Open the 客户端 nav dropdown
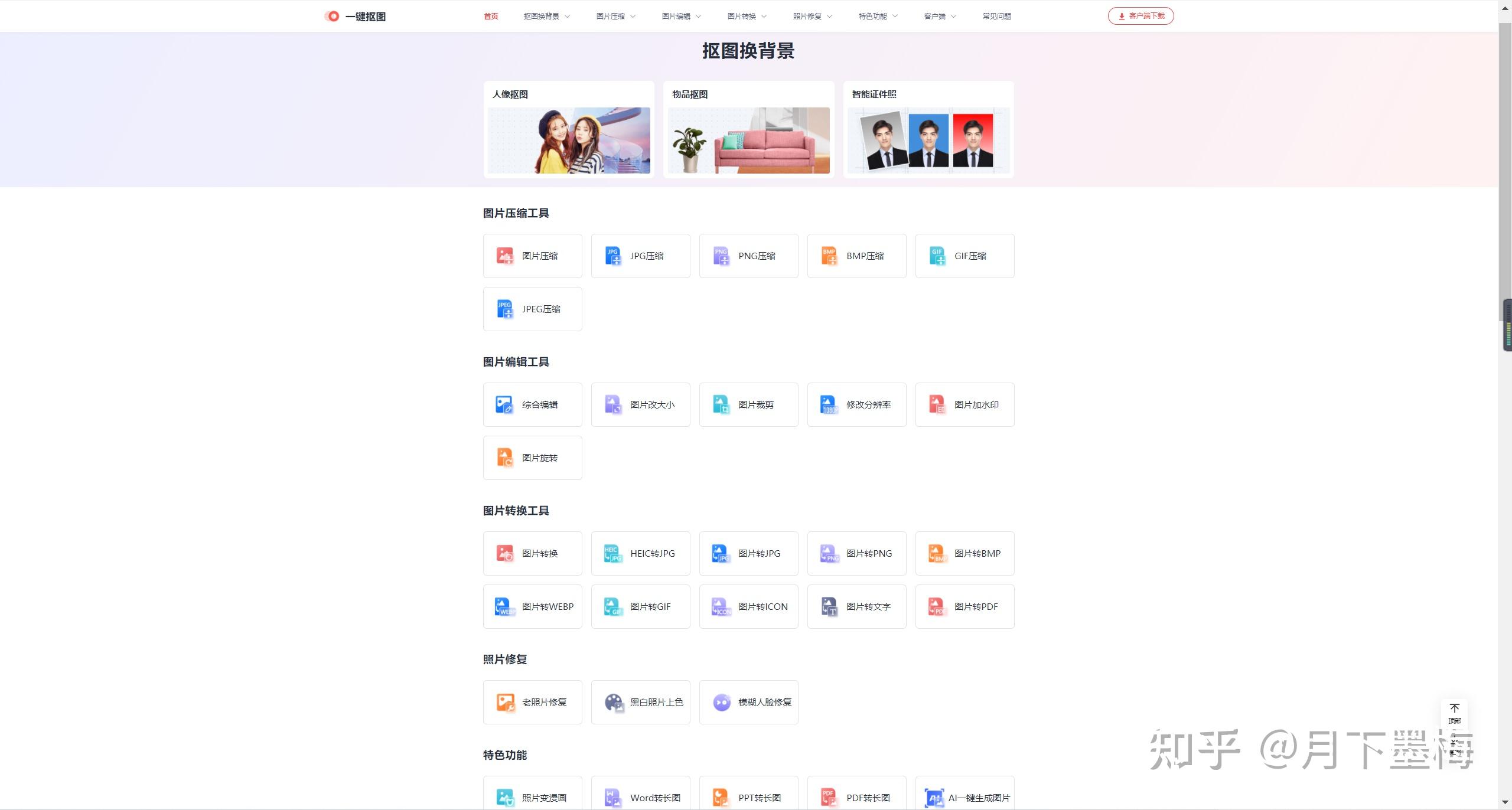 click(x=940, y=17)
